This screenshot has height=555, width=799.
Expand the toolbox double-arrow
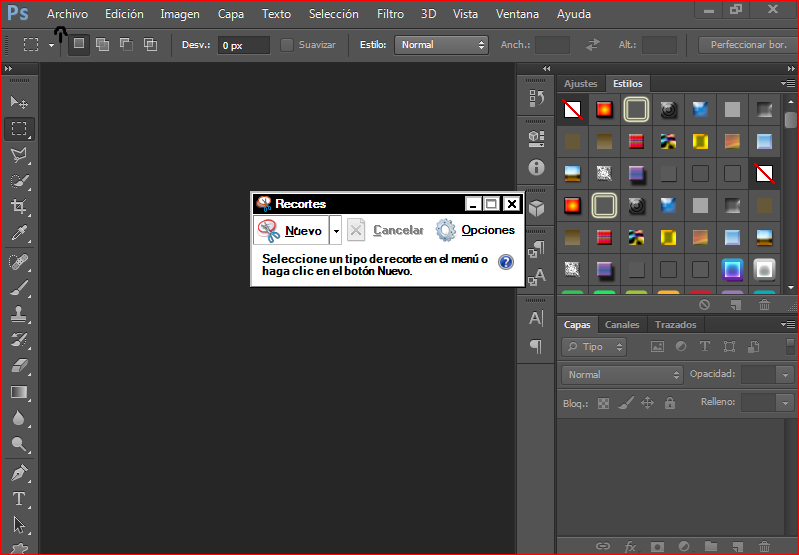pos(8,68)
